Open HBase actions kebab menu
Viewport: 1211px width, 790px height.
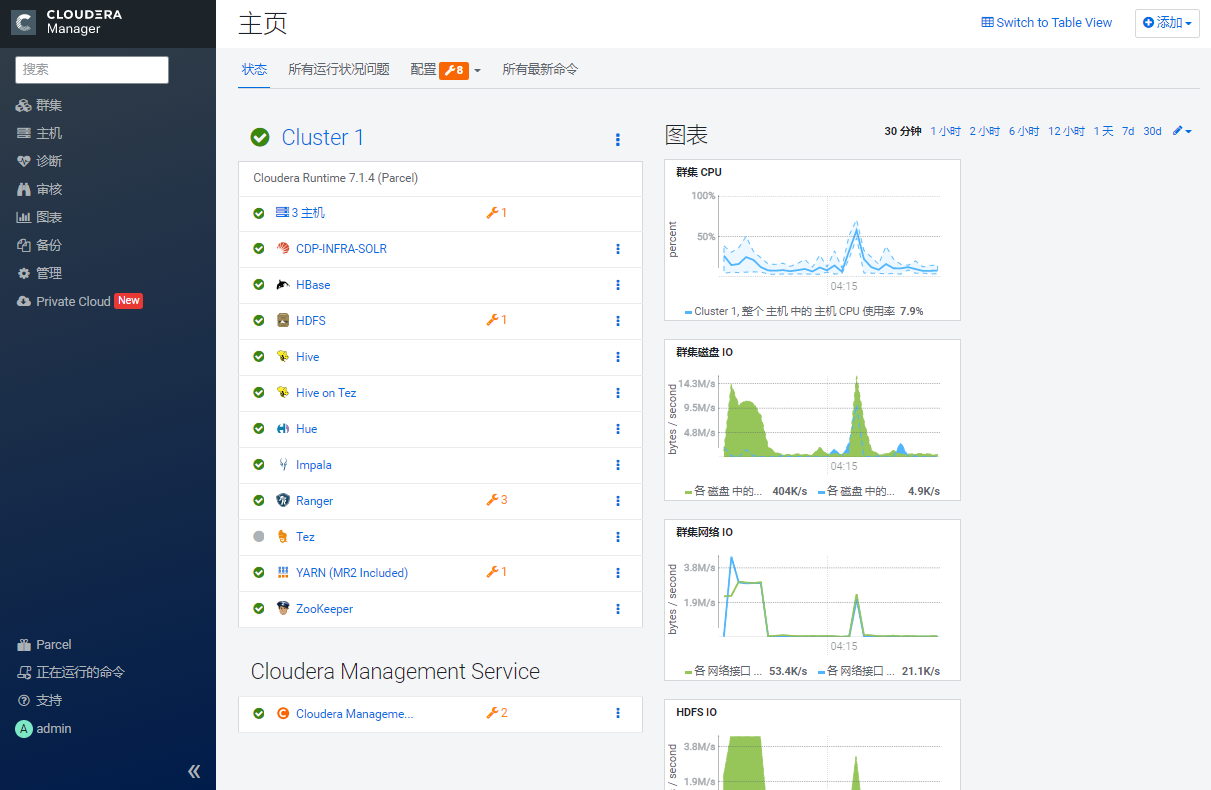coord(618,285)
